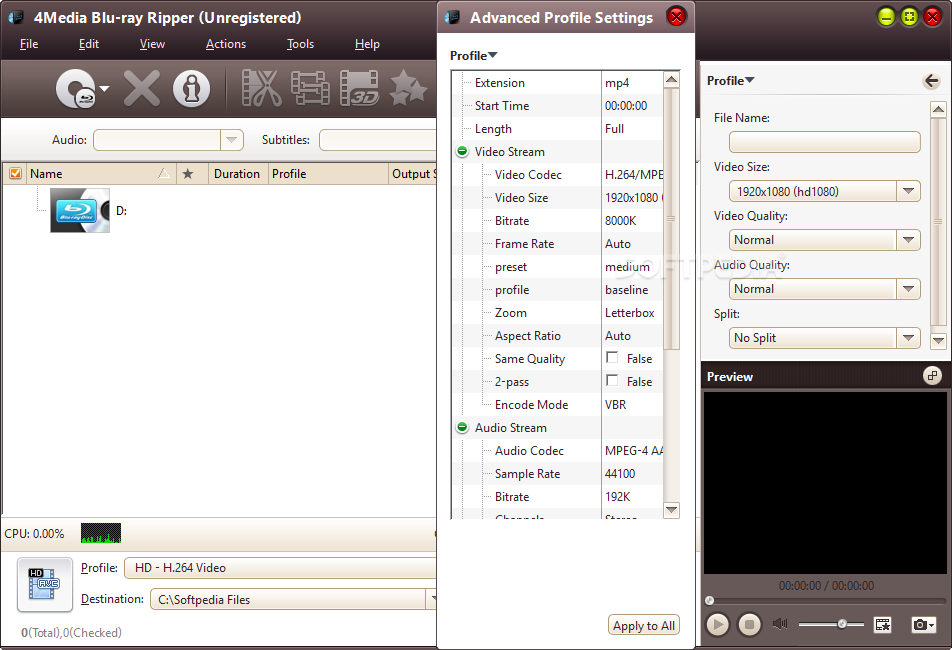This screenshot has width=952, height=650.
Task: Sort by the Name column header
Action: 100,174
